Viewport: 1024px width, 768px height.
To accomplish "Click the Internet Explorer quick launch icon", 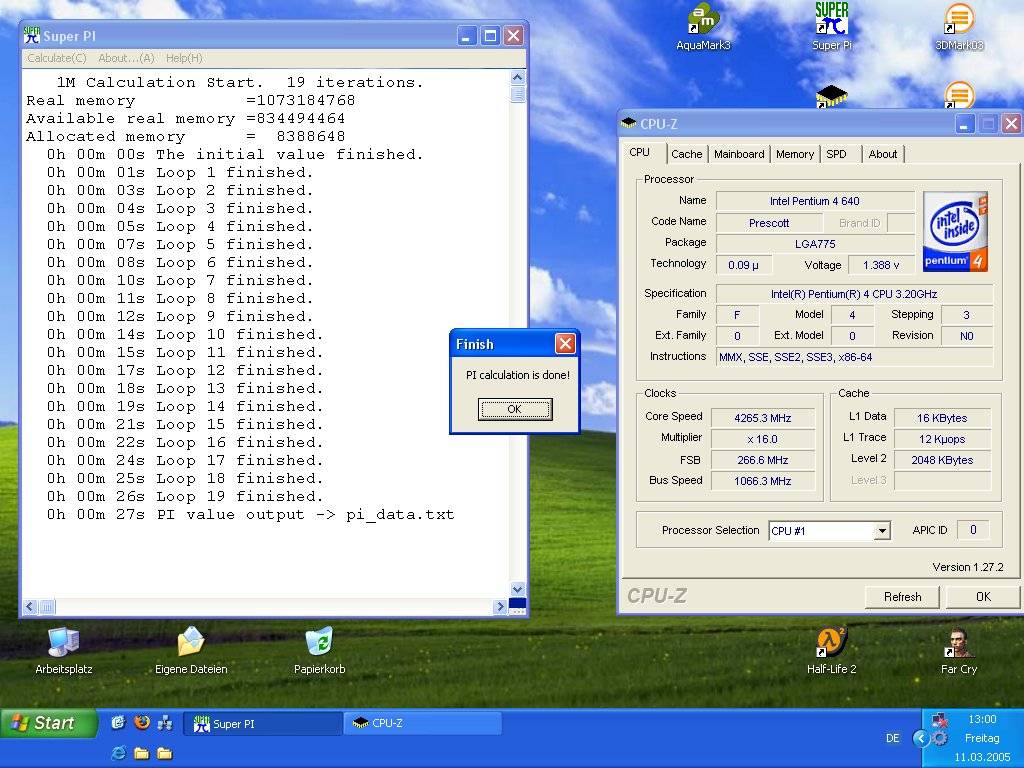I will click(119, 753).
